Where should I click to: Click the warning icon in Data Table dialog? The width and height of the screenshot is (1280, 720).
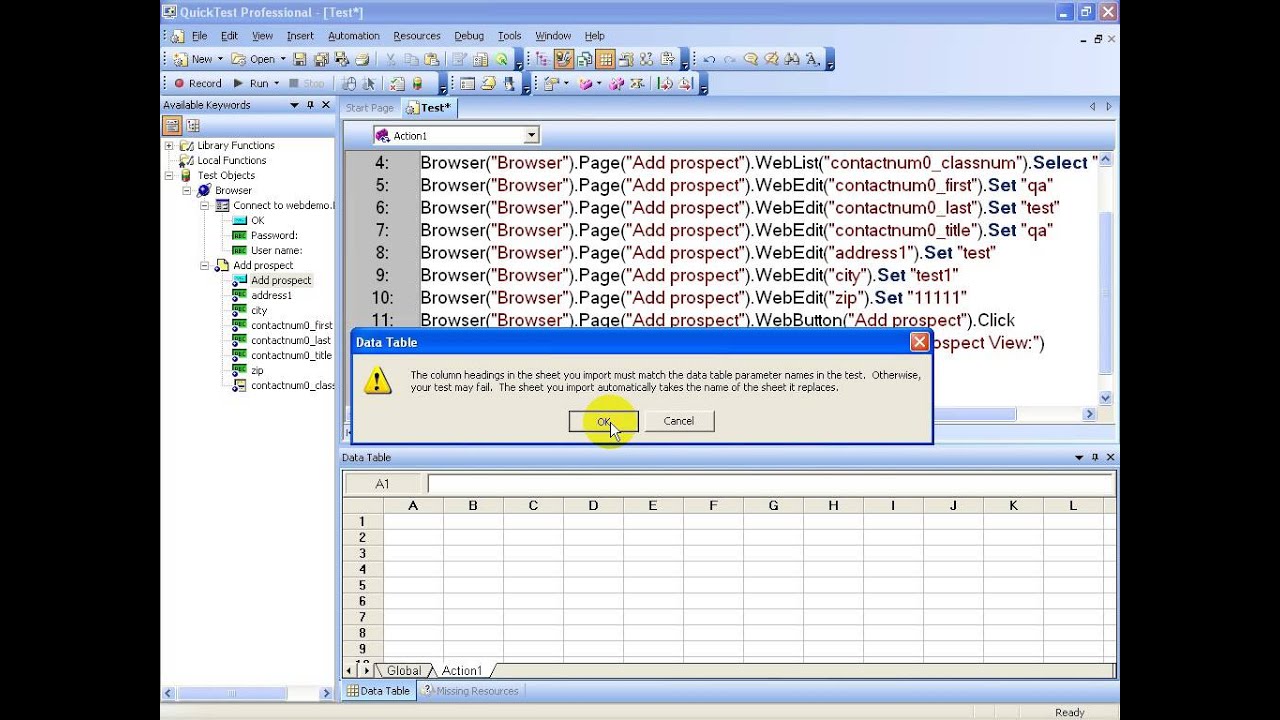click(x=377, y=380)
